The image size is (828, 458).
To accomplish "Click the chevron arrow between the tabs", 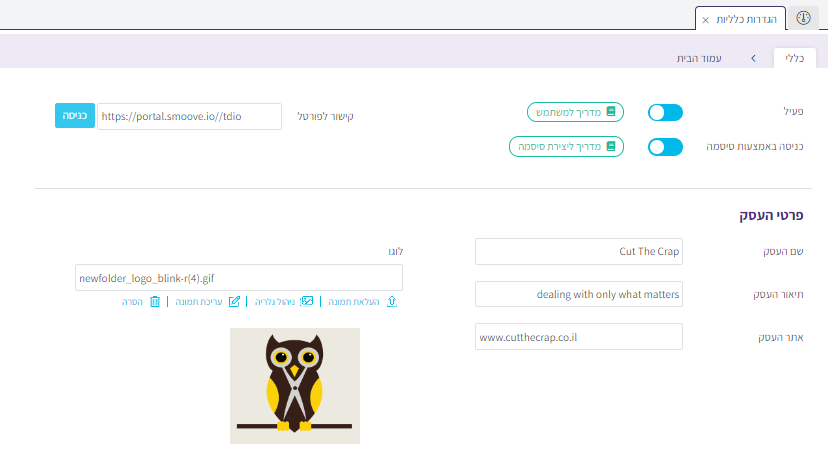I will tap(752, 59).
